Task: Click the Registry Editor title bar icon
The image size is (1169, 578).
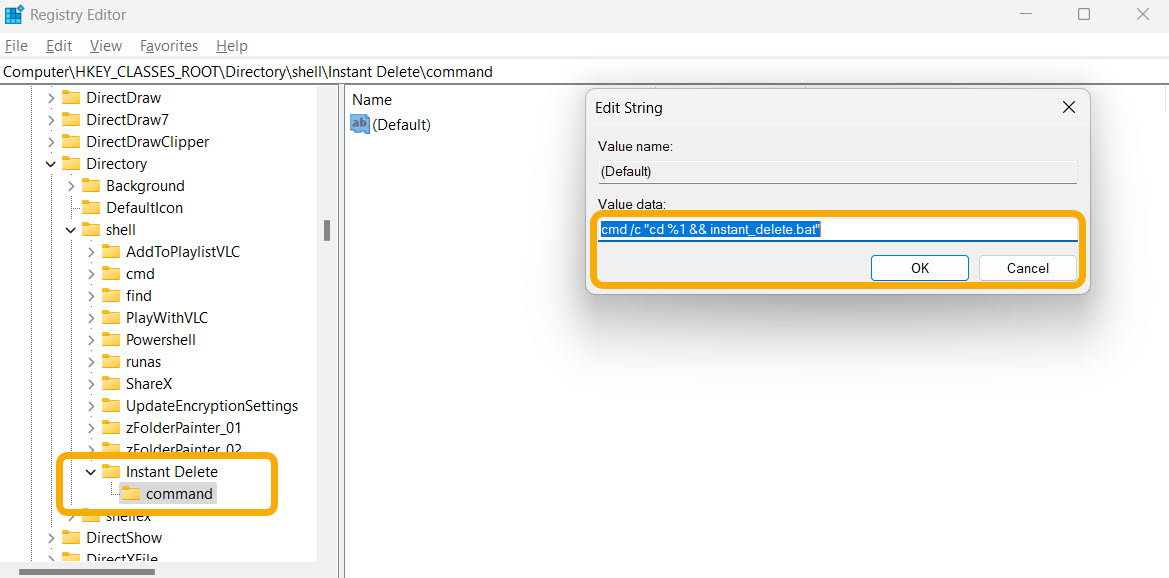Action: (14, 14)
